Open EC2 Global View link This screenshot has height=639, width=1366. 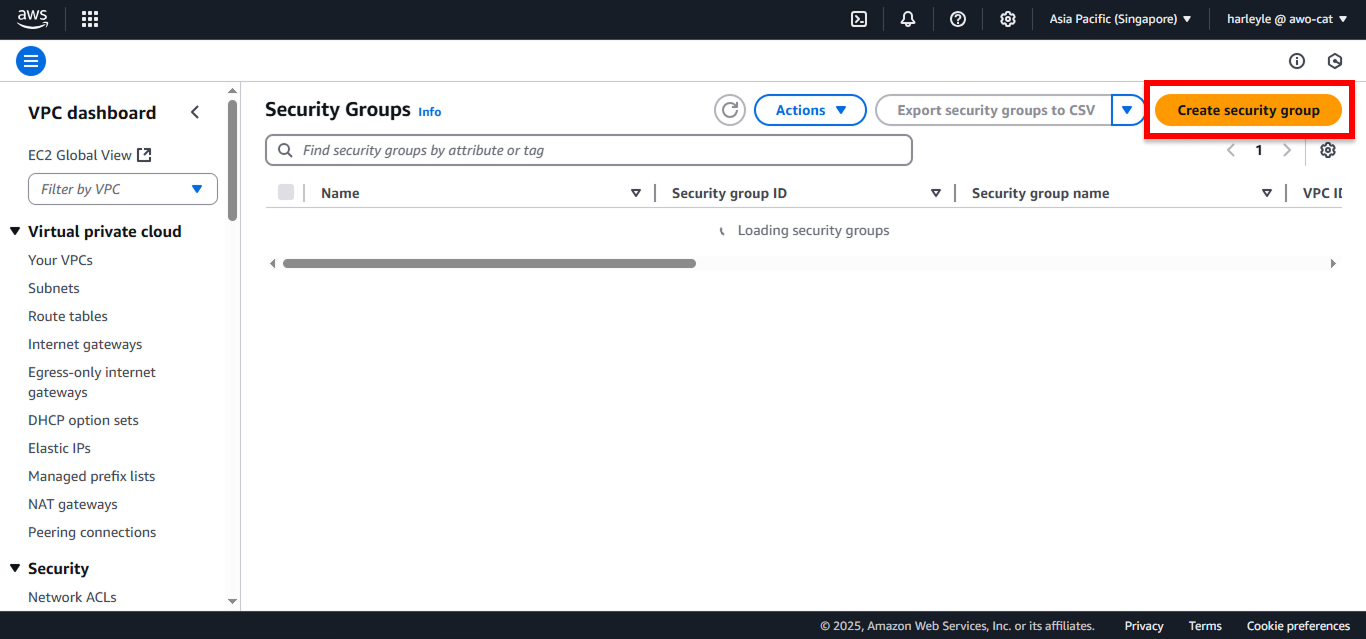coord(80,155)
